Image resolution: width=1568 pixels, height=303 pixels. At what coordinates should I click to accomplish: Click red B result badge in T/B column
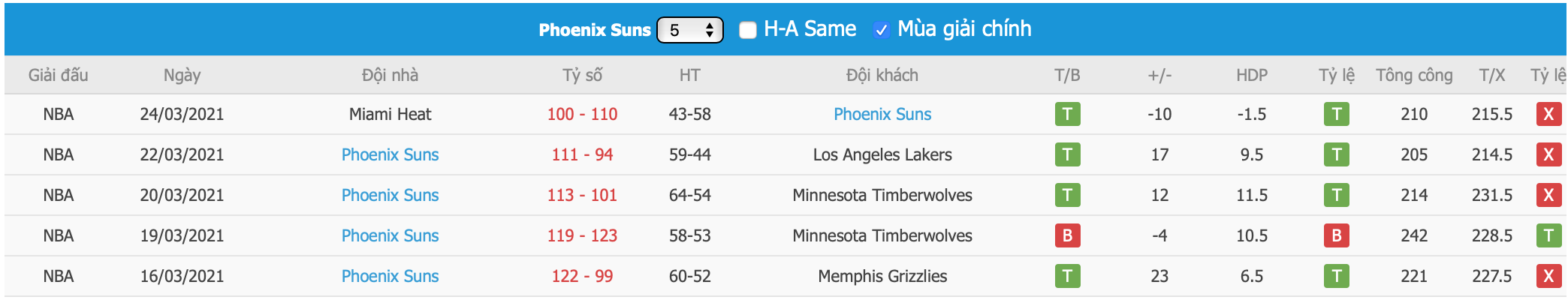tap(1067, 235)
